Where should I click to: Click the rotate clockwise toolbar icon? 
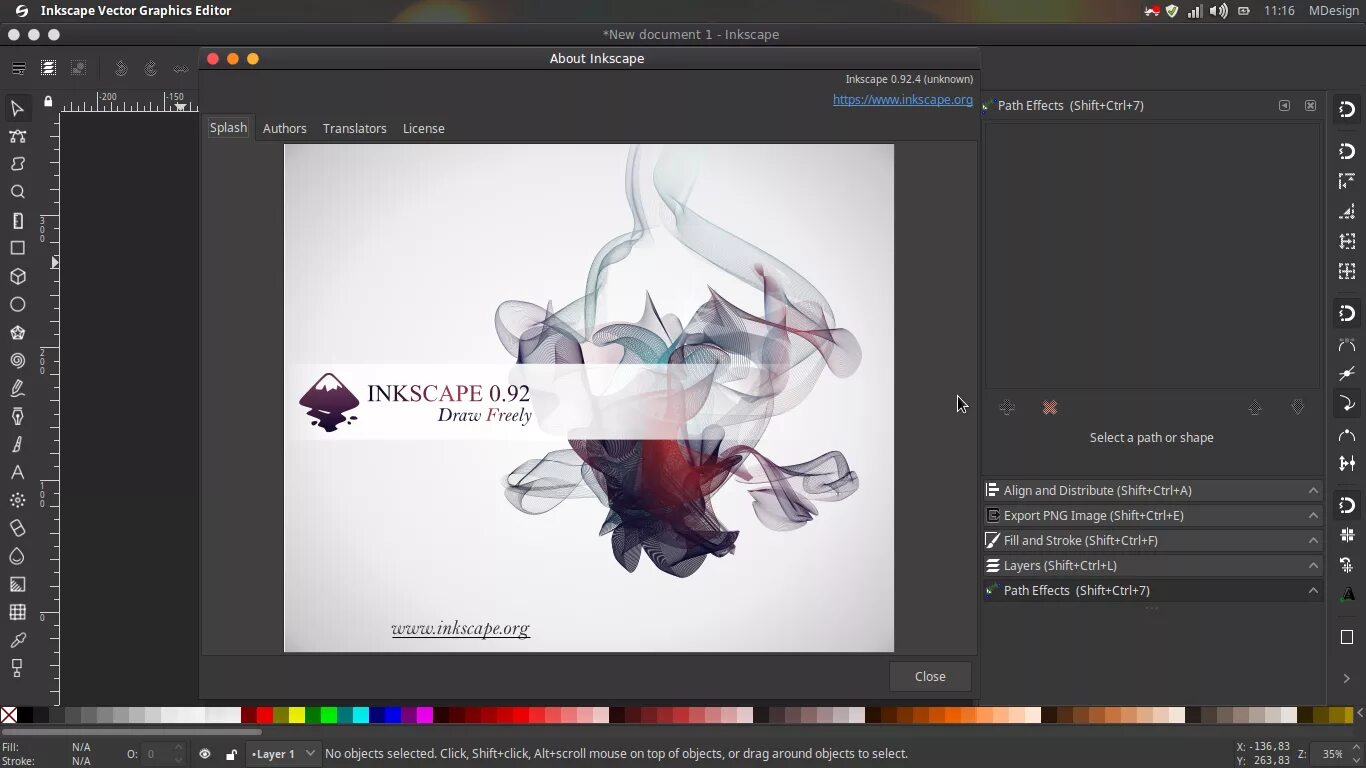click(x=151, y=68)
